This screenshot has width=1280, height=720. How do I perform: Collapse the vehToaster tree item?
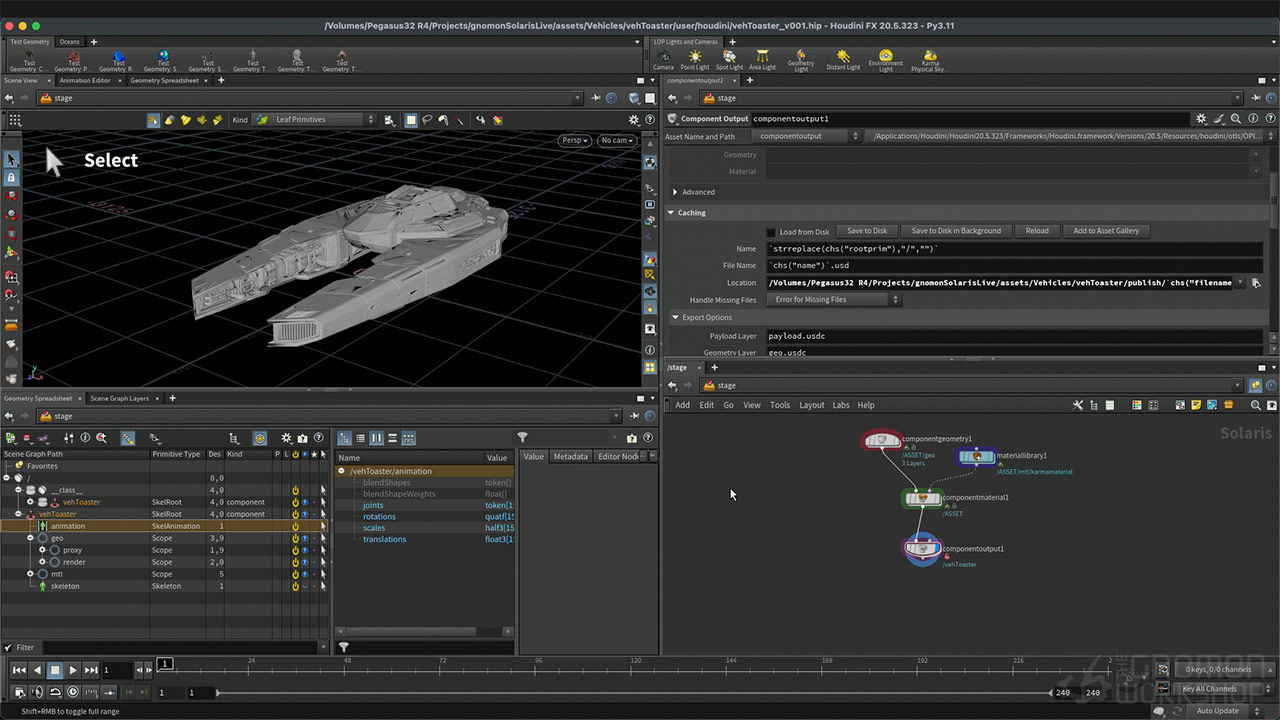click(18, 514)
